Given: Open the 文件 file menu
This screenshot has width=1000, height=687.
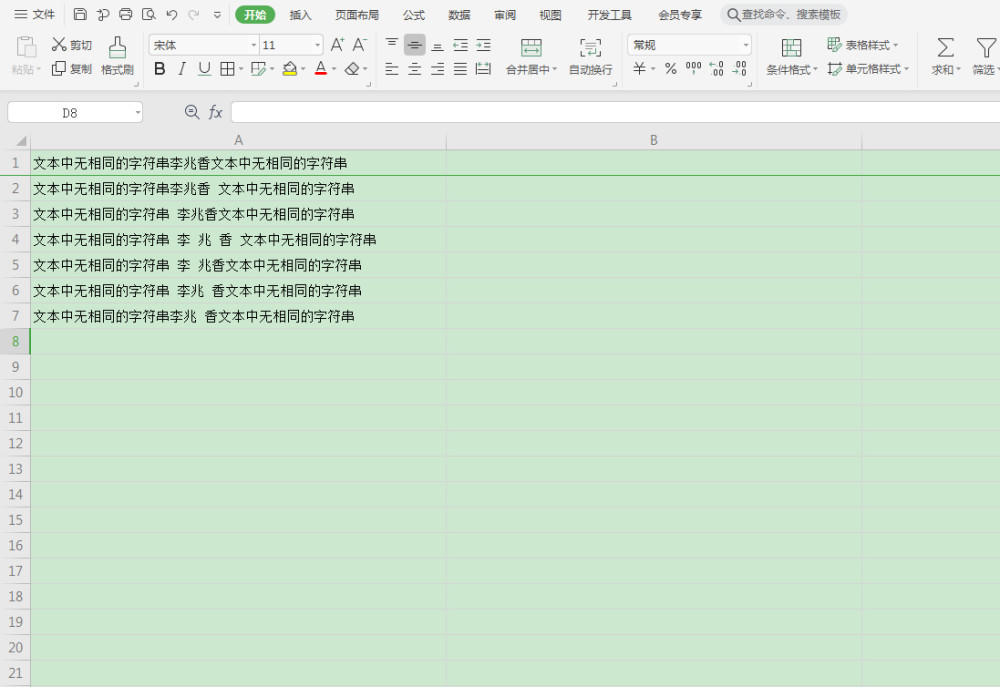Looking at the screenshot, I should (34, 14).
